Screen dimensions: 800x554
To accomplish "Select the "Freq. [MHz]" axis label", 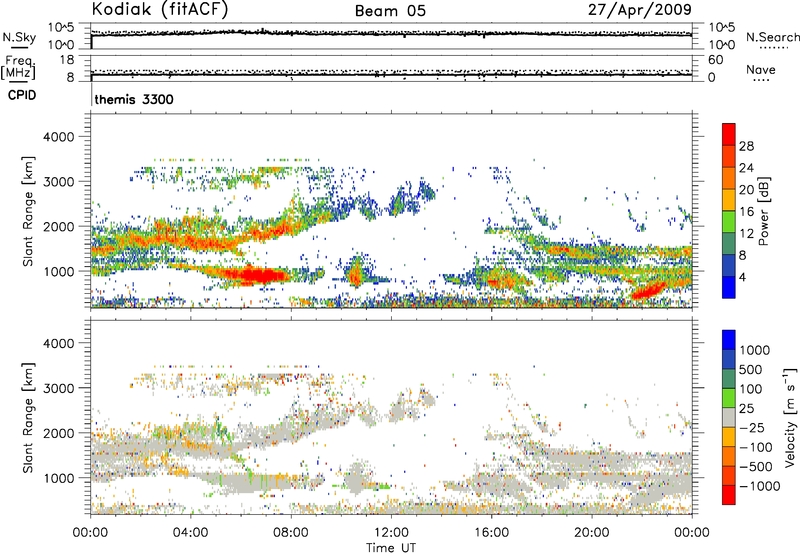I will click(18, 68).
